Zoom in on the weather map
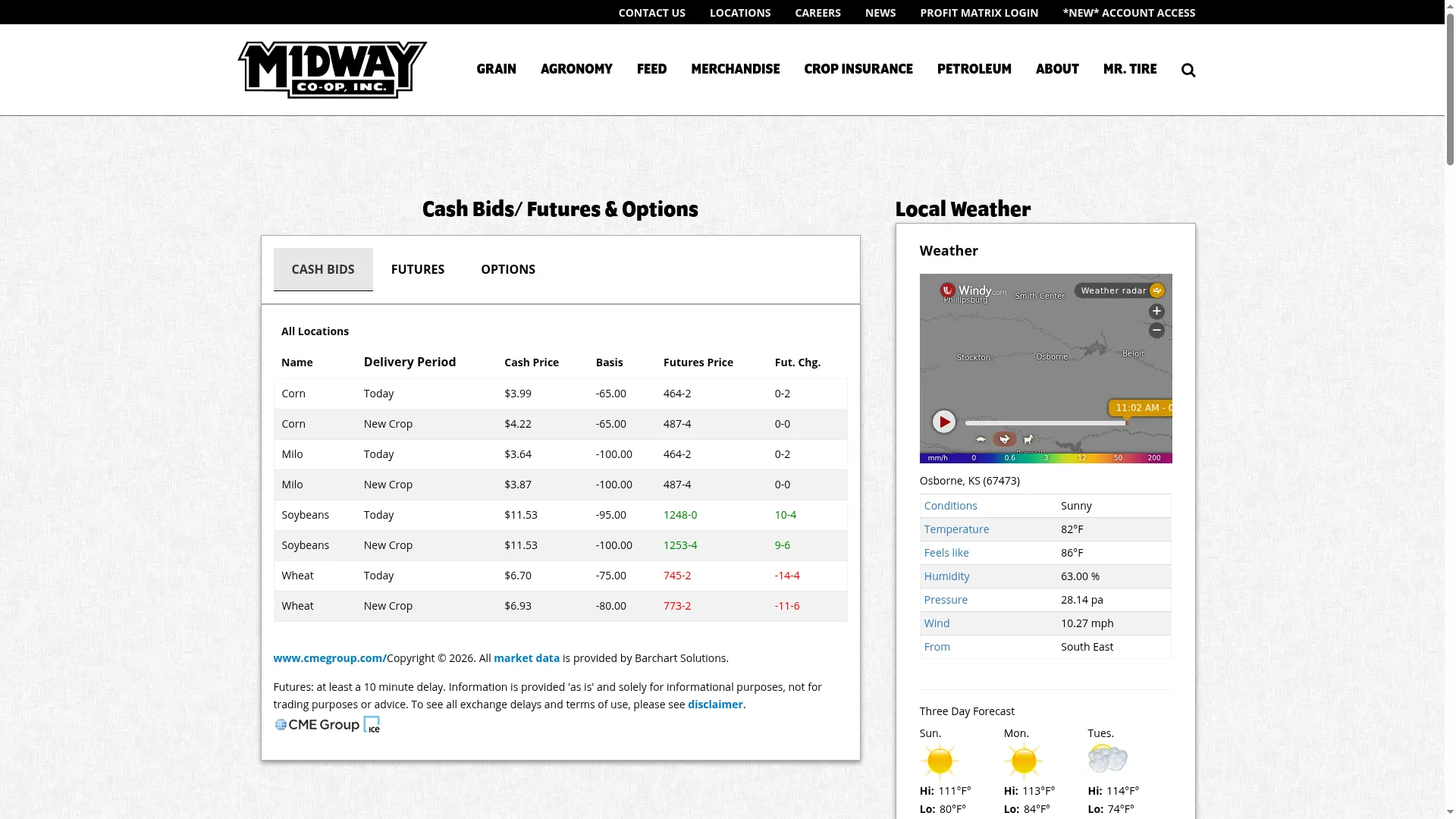The width and height of the screenshot is (1456, 819). tap(1156, 311)
